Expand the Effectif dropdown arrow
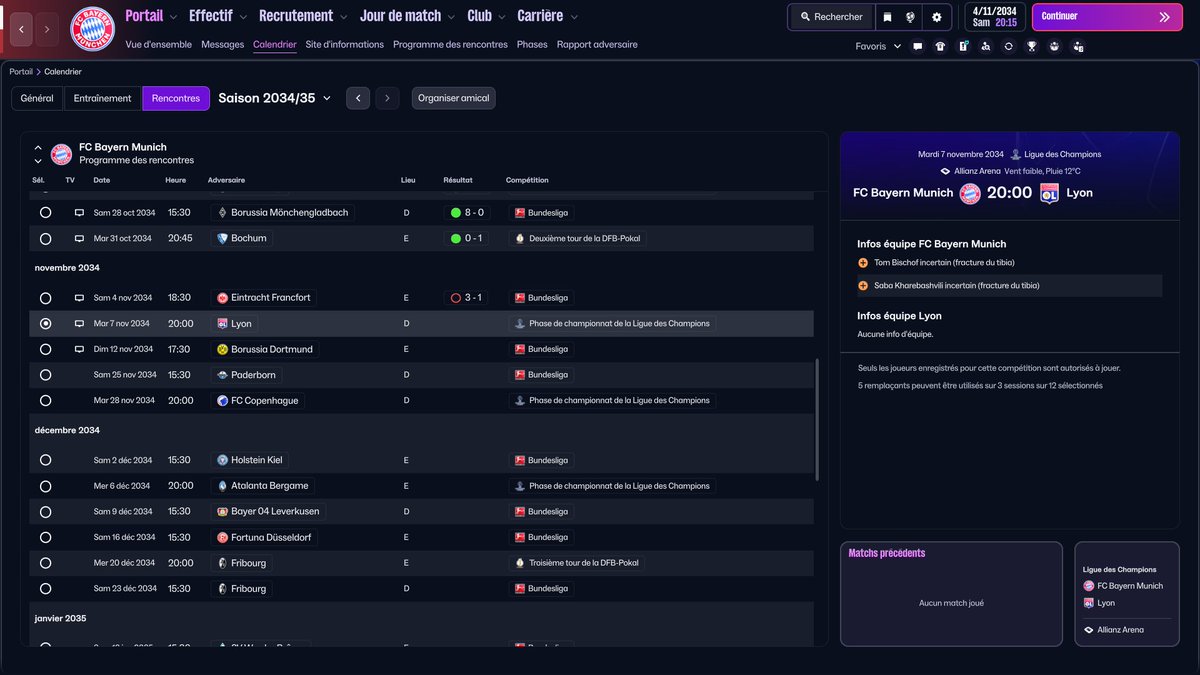The height and width of the screenshot is (675, 1200). [245, 17]
